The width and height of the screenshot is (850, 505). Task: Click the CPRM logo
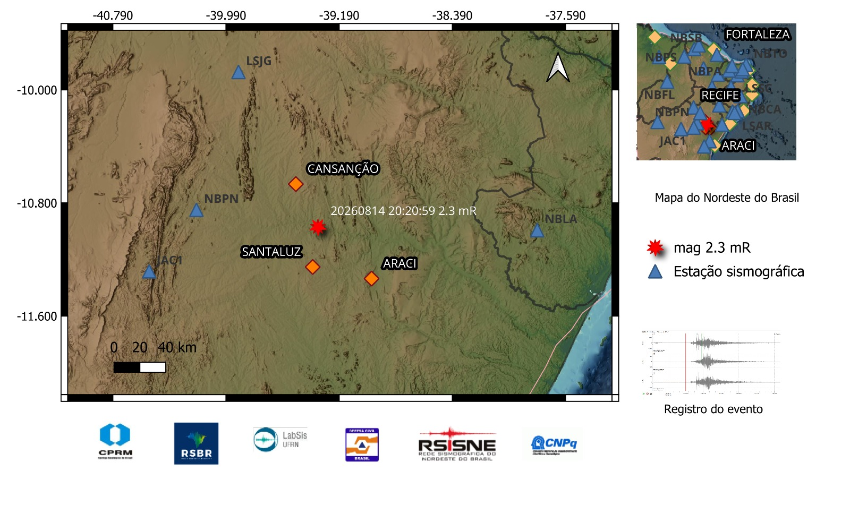(115, 442)
